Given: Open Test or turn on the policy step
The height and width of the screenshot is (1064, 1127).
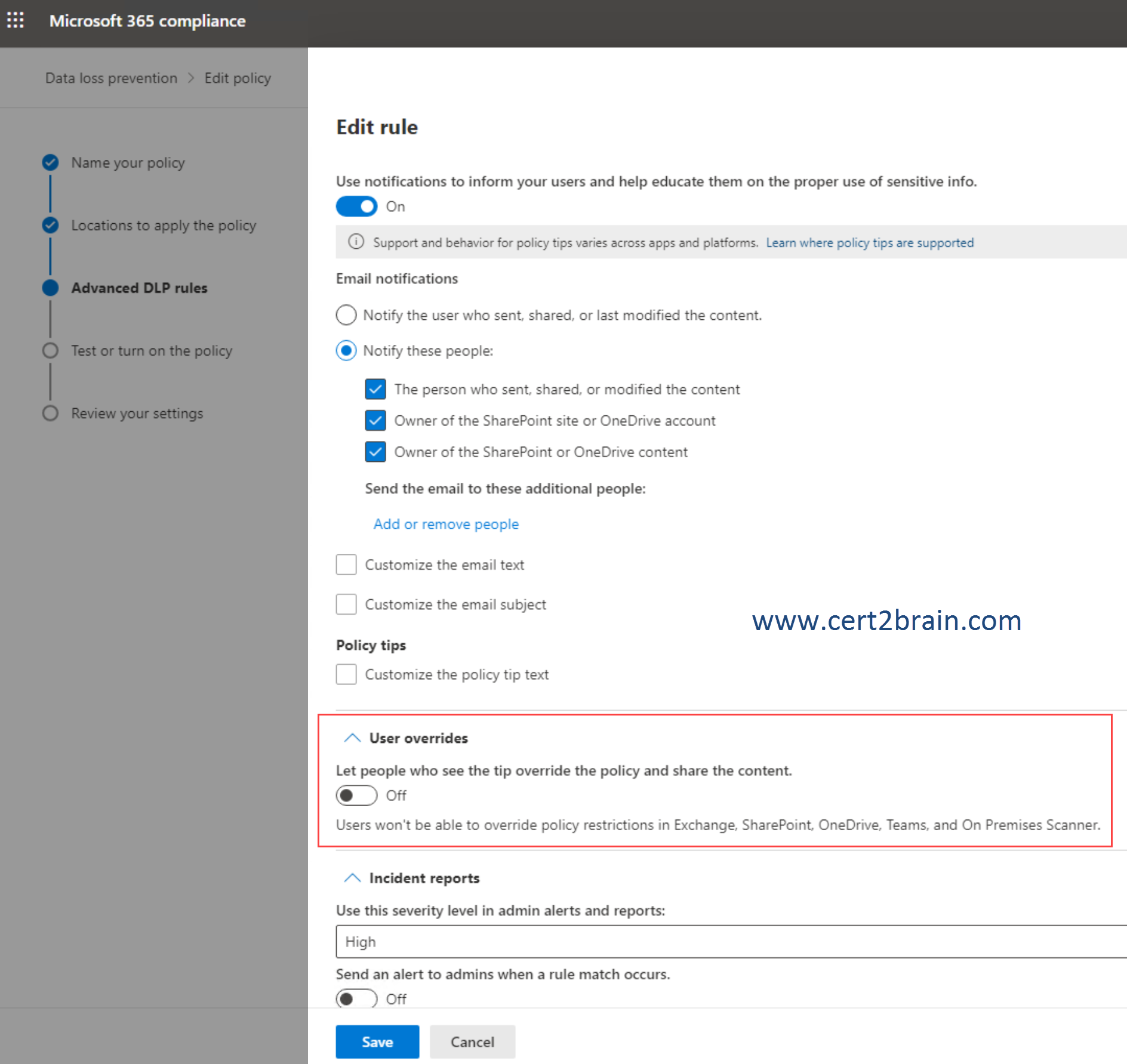Looking at the screenshot, I should 152,351.
